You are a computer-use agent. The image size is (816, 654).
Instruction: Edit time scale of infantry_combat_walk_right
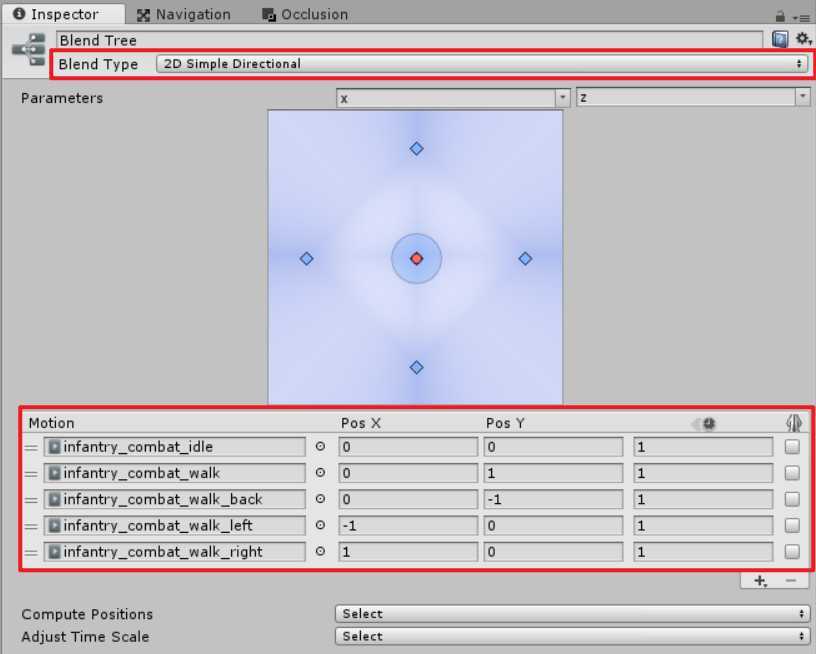coord(703,552)
